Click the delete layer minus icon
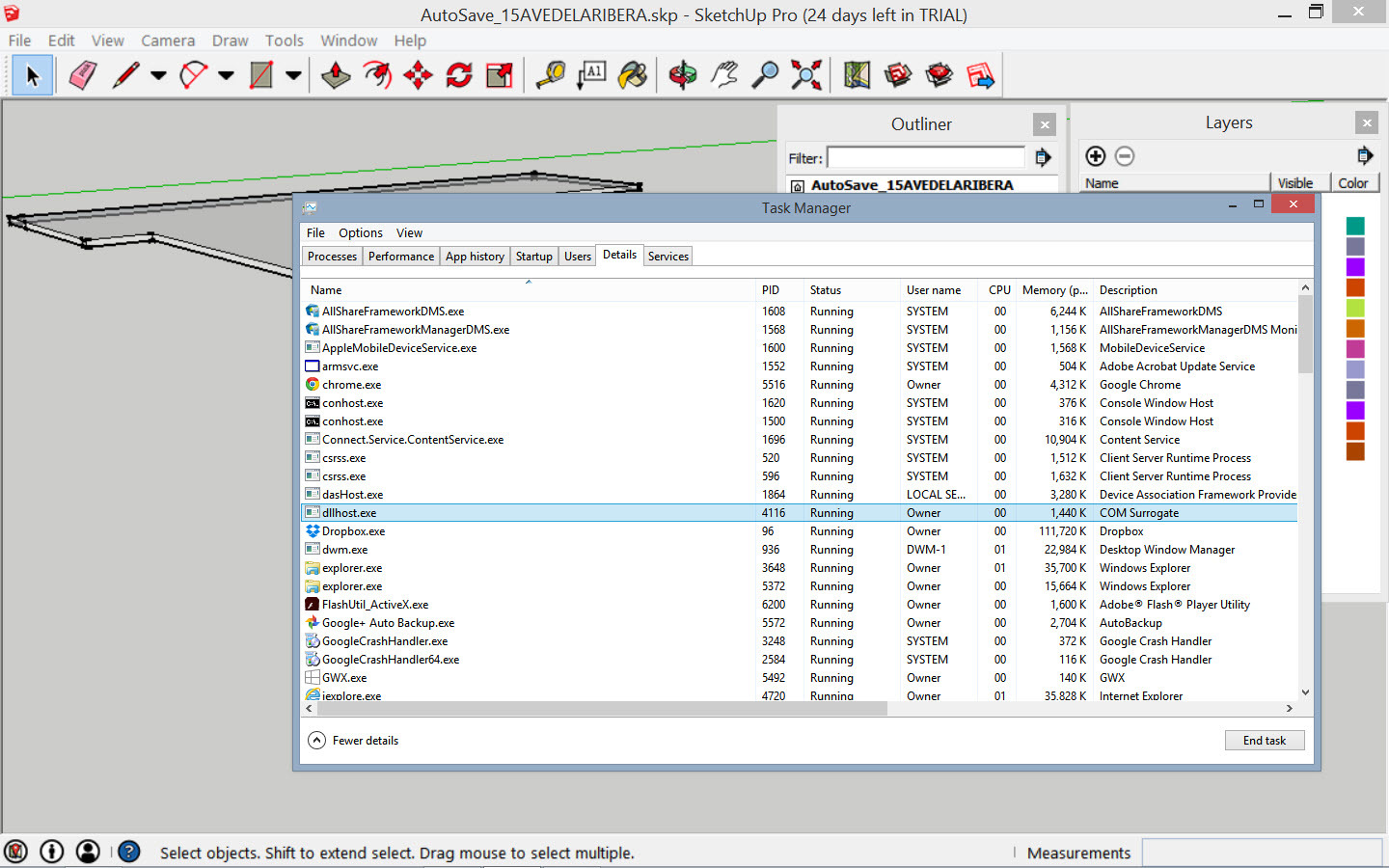This screenshot has width=1389, height=868. point(1125,155)
